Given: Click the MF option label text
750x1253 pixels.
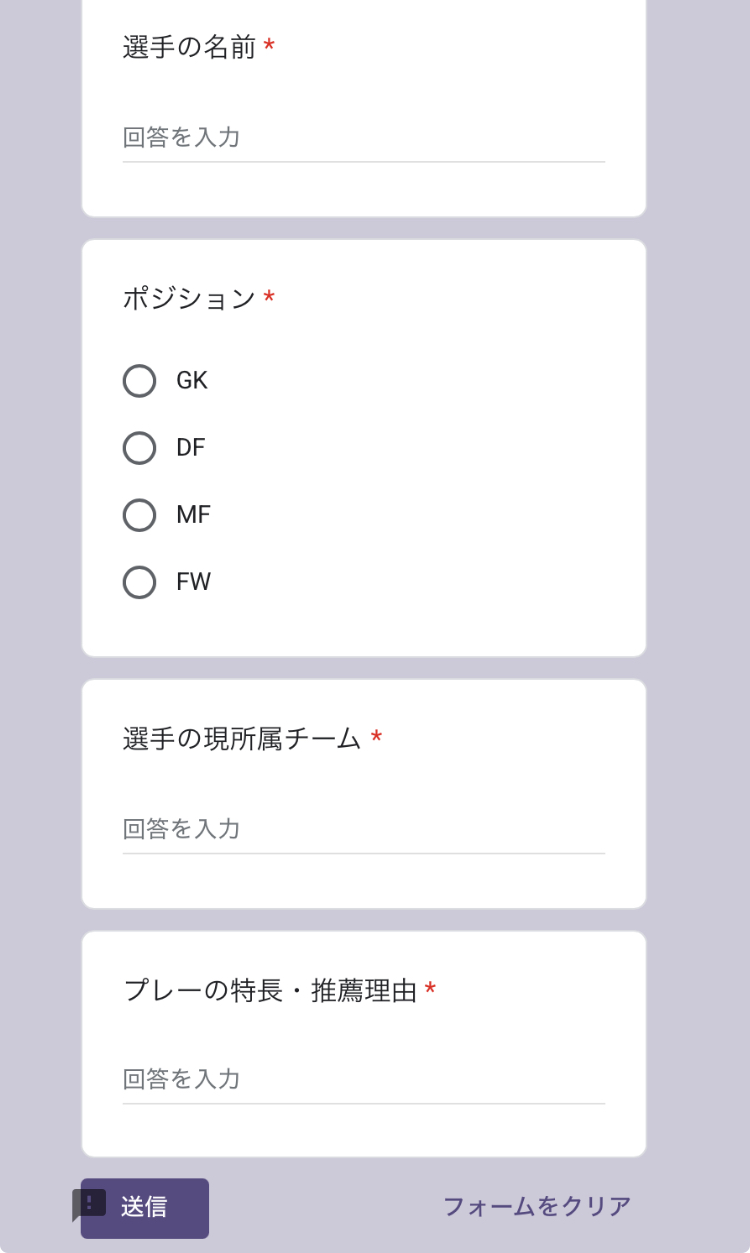Looking at the screenshot, I should coord(193,515).
